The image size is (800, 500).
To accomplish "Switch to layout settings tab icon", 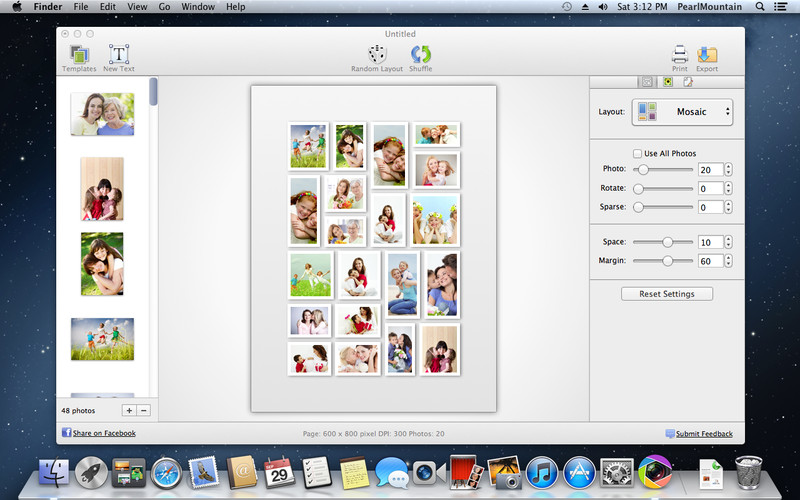I will coord(647,82).
